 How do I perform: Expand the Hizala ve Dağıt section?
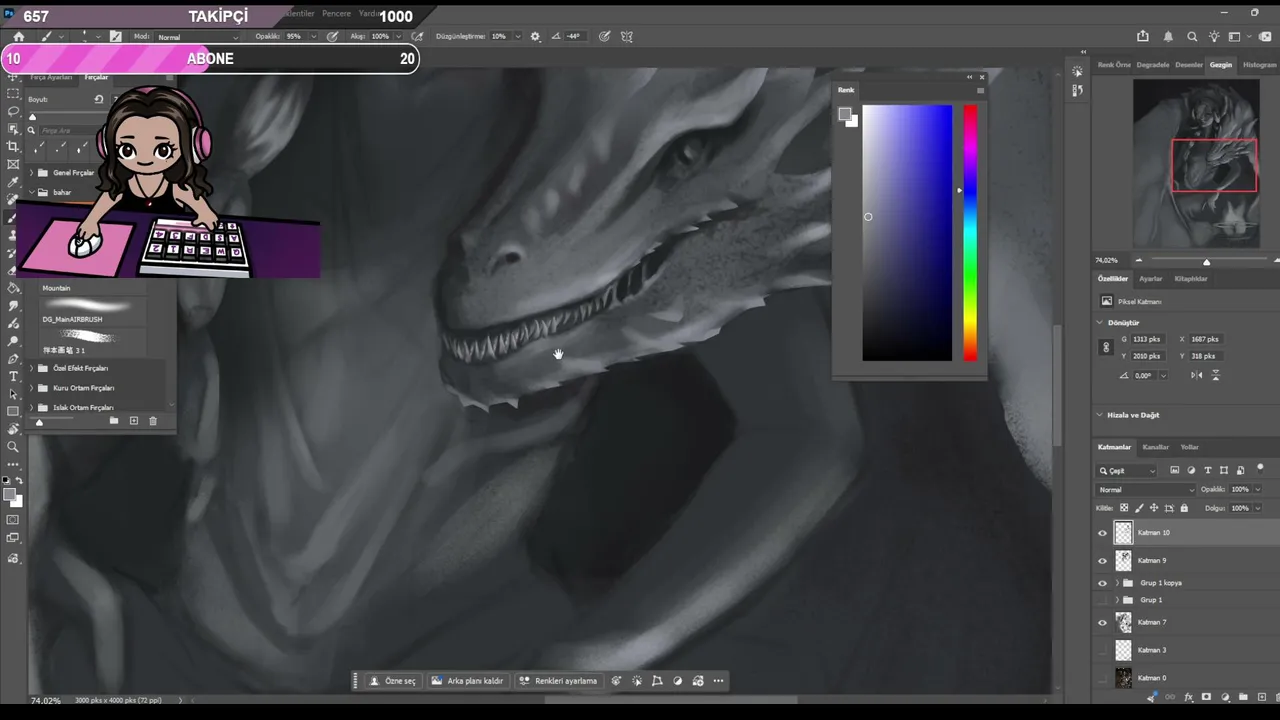pyautogui.click(x=1100, y=415)
